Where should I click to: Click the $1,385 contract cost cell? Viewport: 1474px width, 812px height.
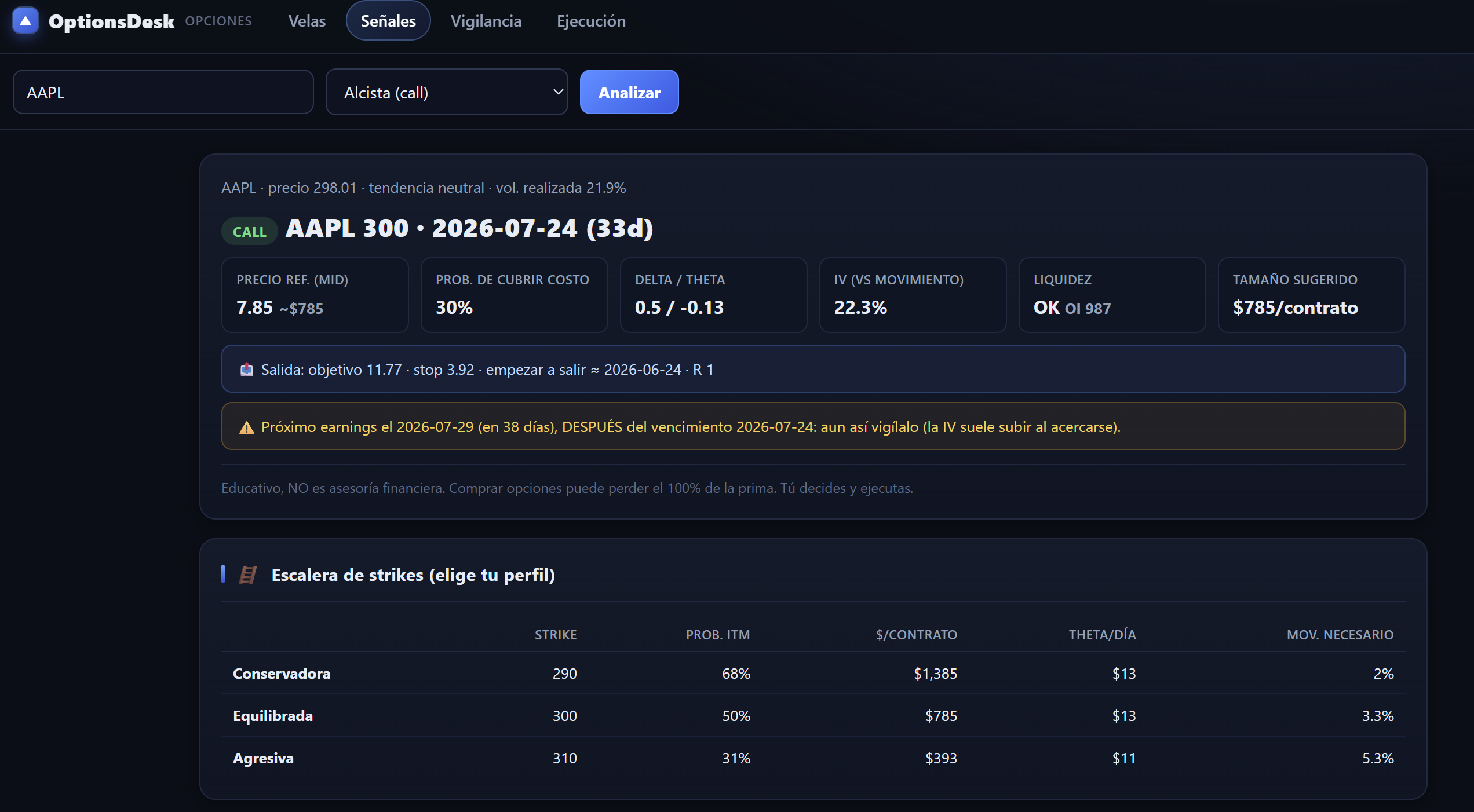[936, 674]
